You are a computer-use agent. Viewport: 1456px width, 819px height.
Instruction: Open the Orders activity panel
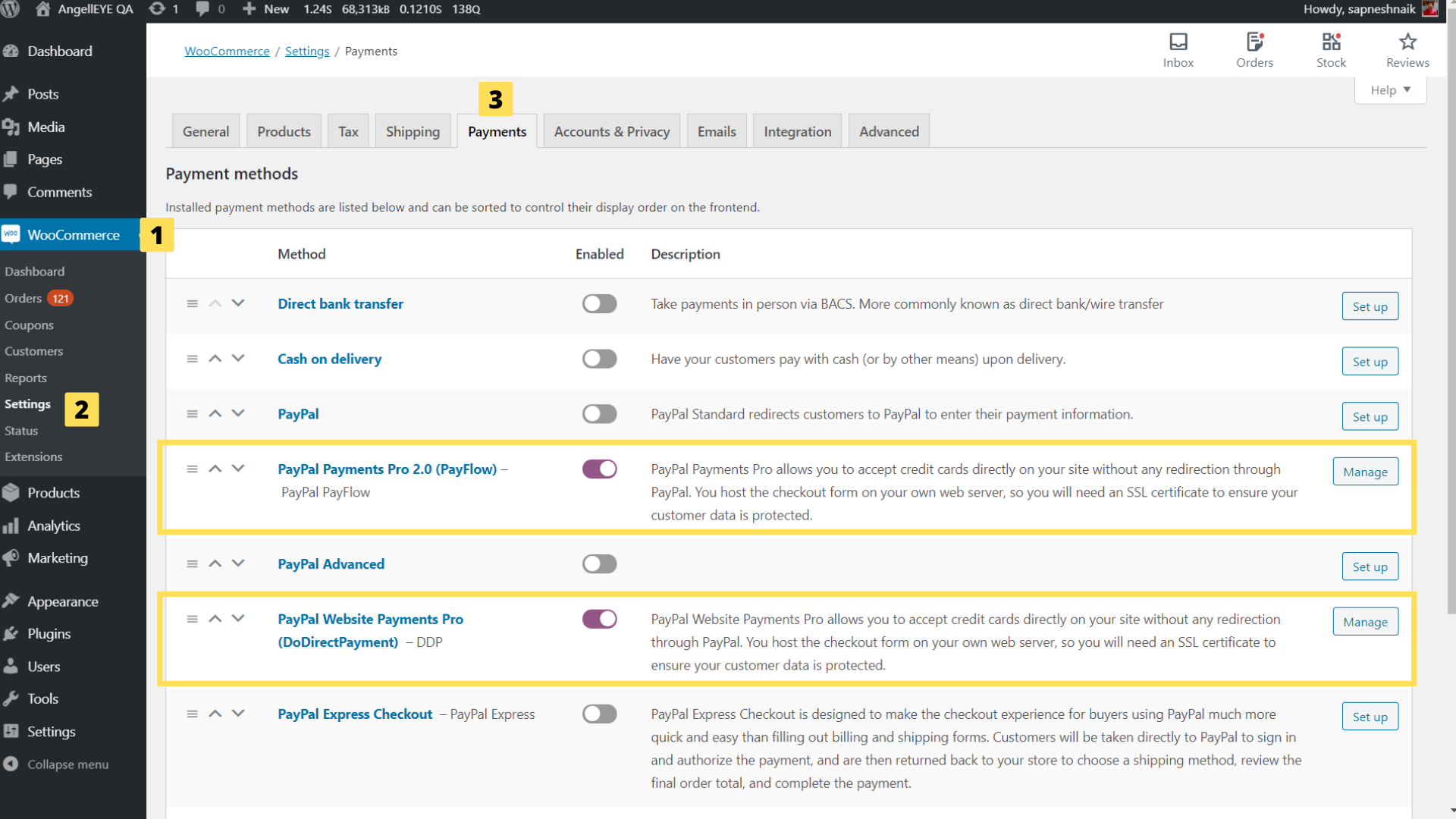pyautogui.click(x=1254, y=50)
